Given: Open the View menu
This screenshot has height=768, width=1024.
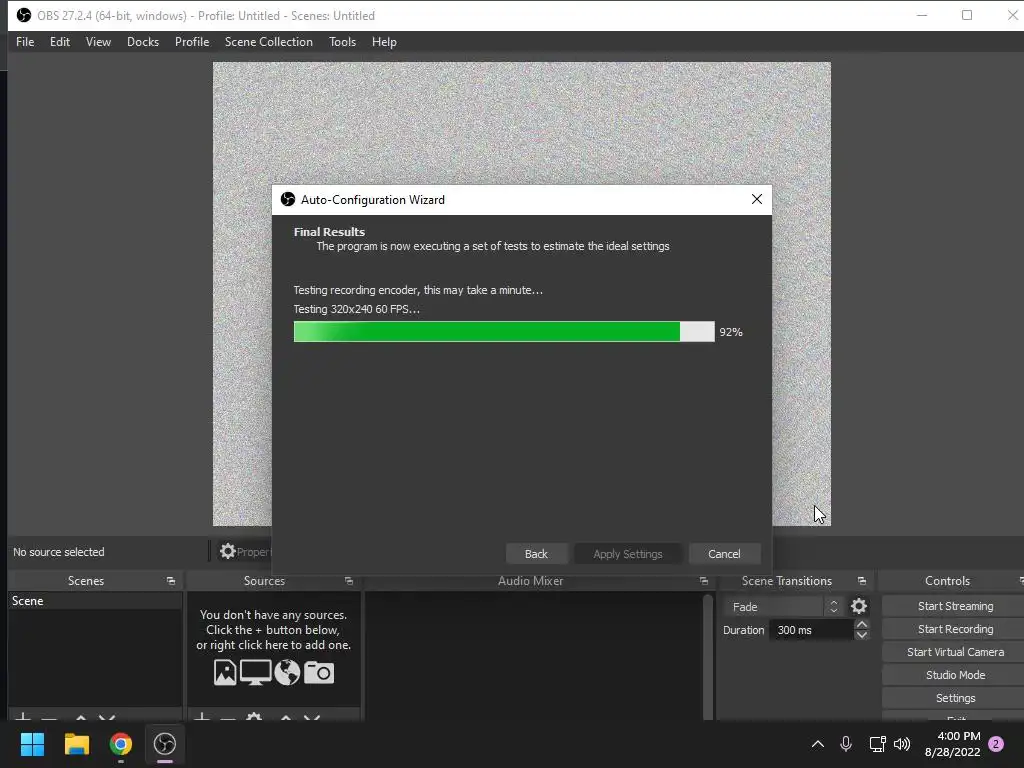Looking at the screenshot, I should coord(98,42).
